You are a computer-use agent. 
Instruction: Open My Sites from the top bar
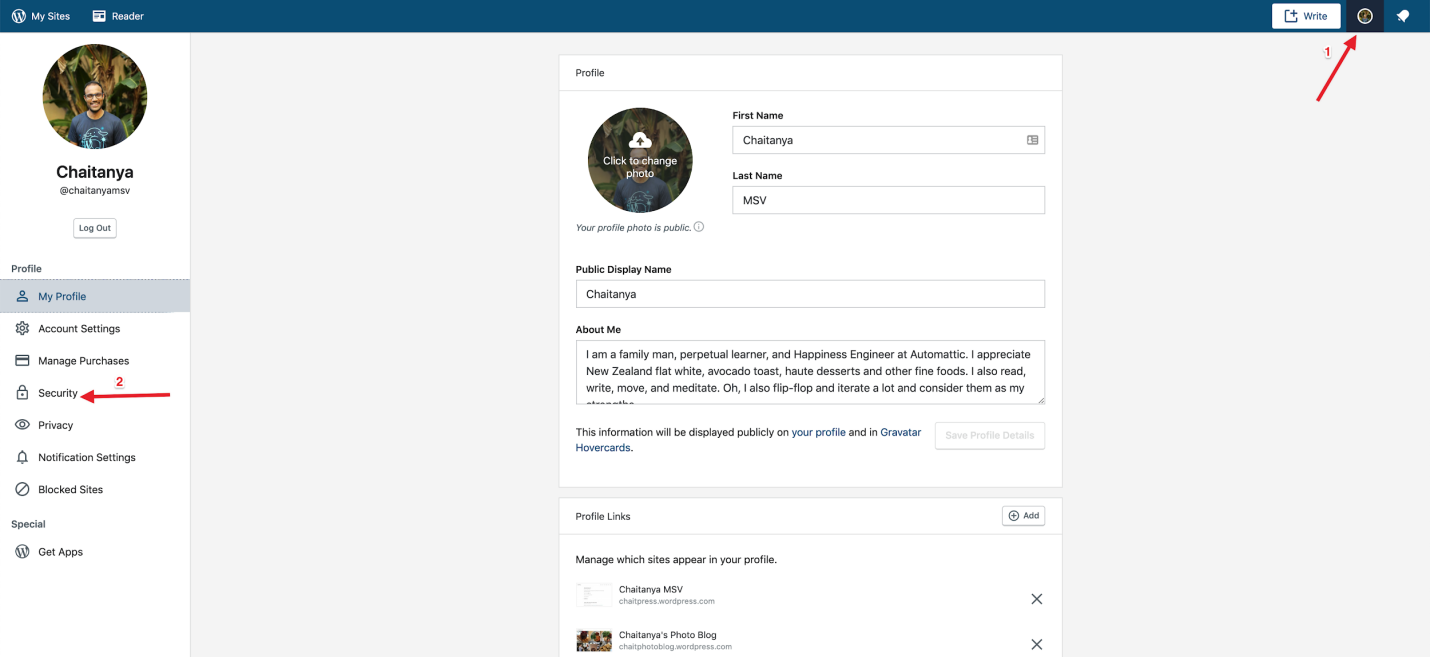(x=41, y=16)
